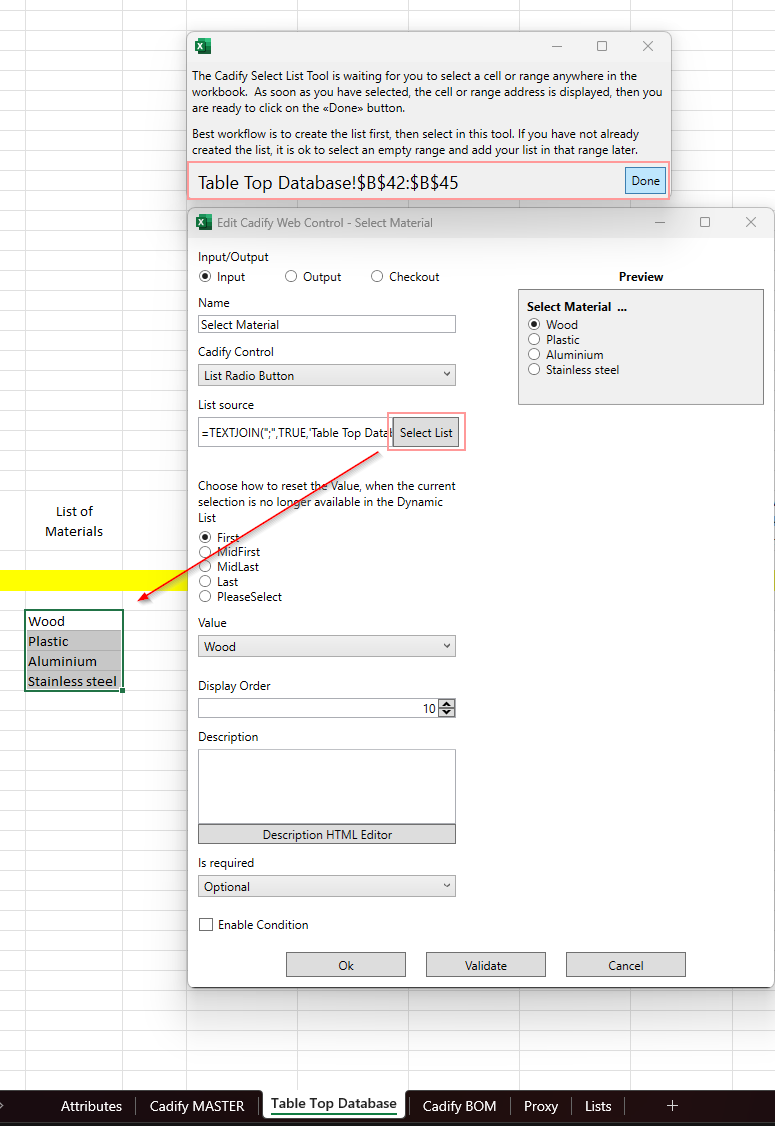Screen dimensions: 775x1126
Task: Click the Done button
Action: pyautogui.click(x=645, y=181)
